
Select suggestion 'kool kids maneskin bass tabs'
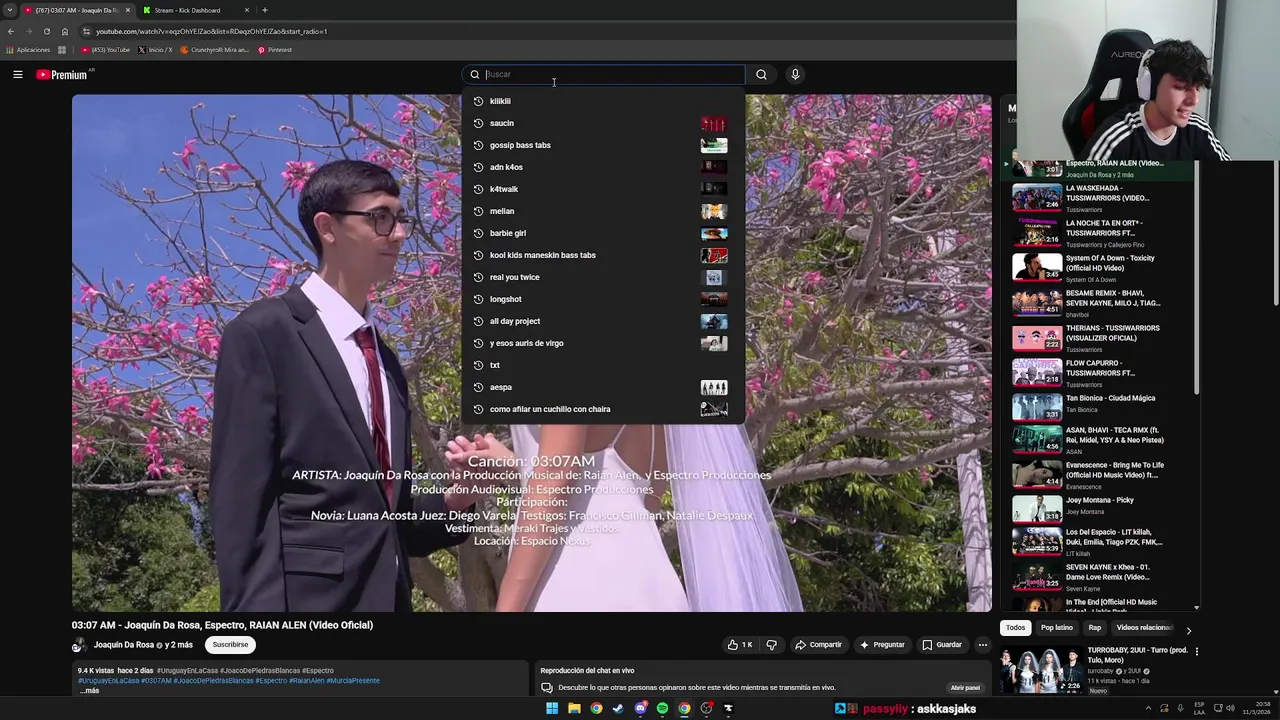pos(603,255)
